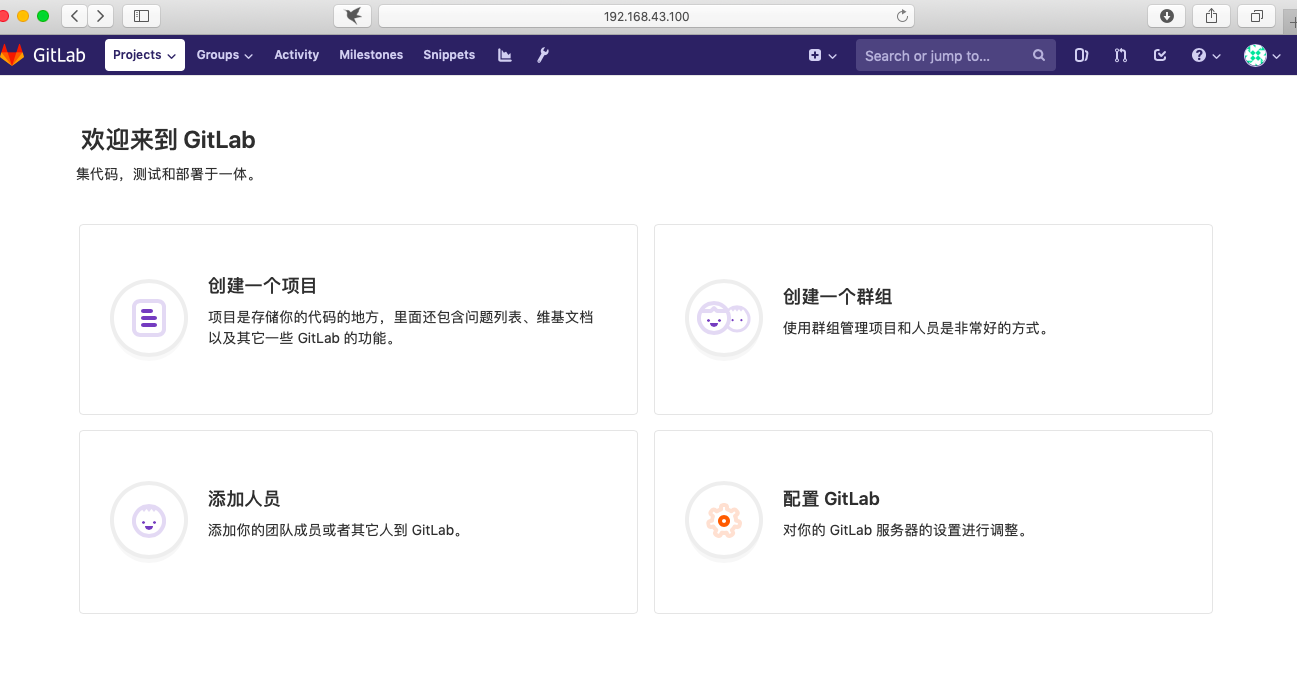1297x675 pixels.
Task: Click the description 添加你的团队成员或者其它人到 GitLab。
Action: point(338,530)
